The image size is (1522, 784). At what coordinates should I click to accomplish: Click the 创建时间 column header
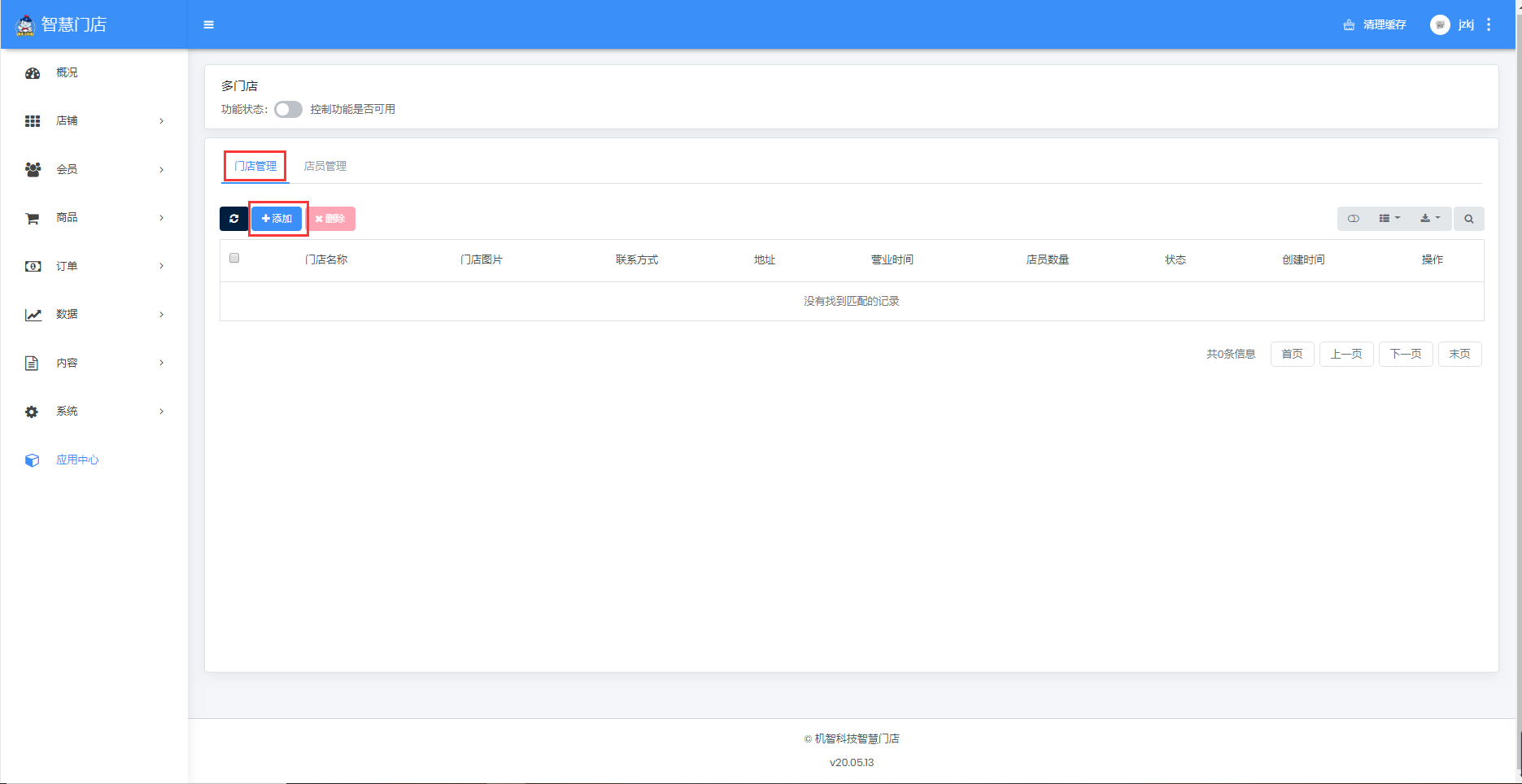click(1304, 259)
